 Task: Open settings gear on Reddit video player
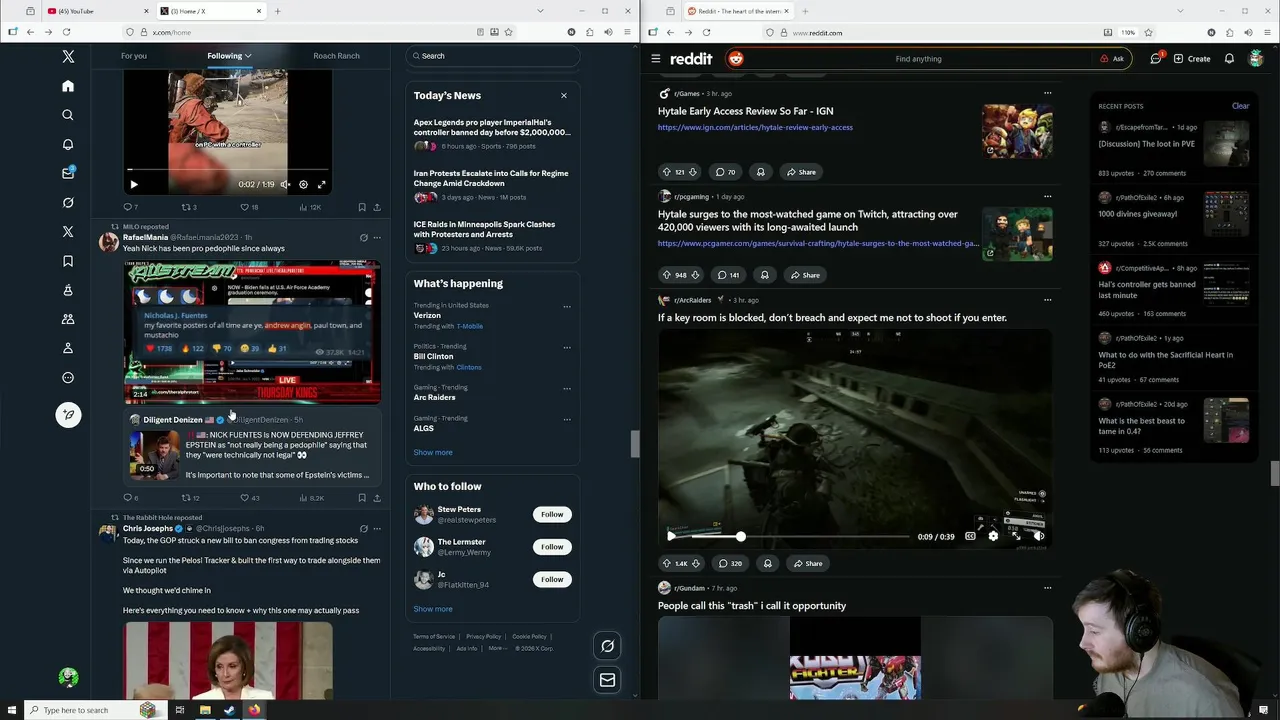click(993, 536)
